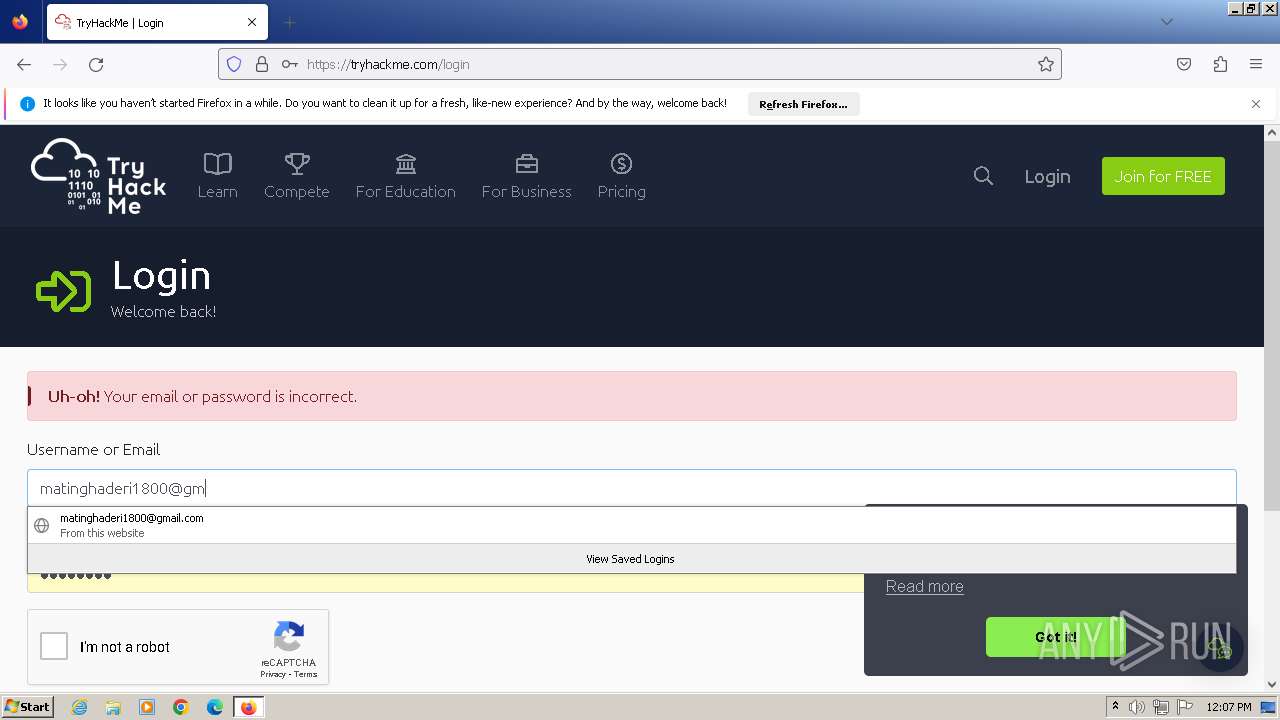The image size is (1280, 720).
Task: Click the saved password key icon
Action: click(289, 64)
